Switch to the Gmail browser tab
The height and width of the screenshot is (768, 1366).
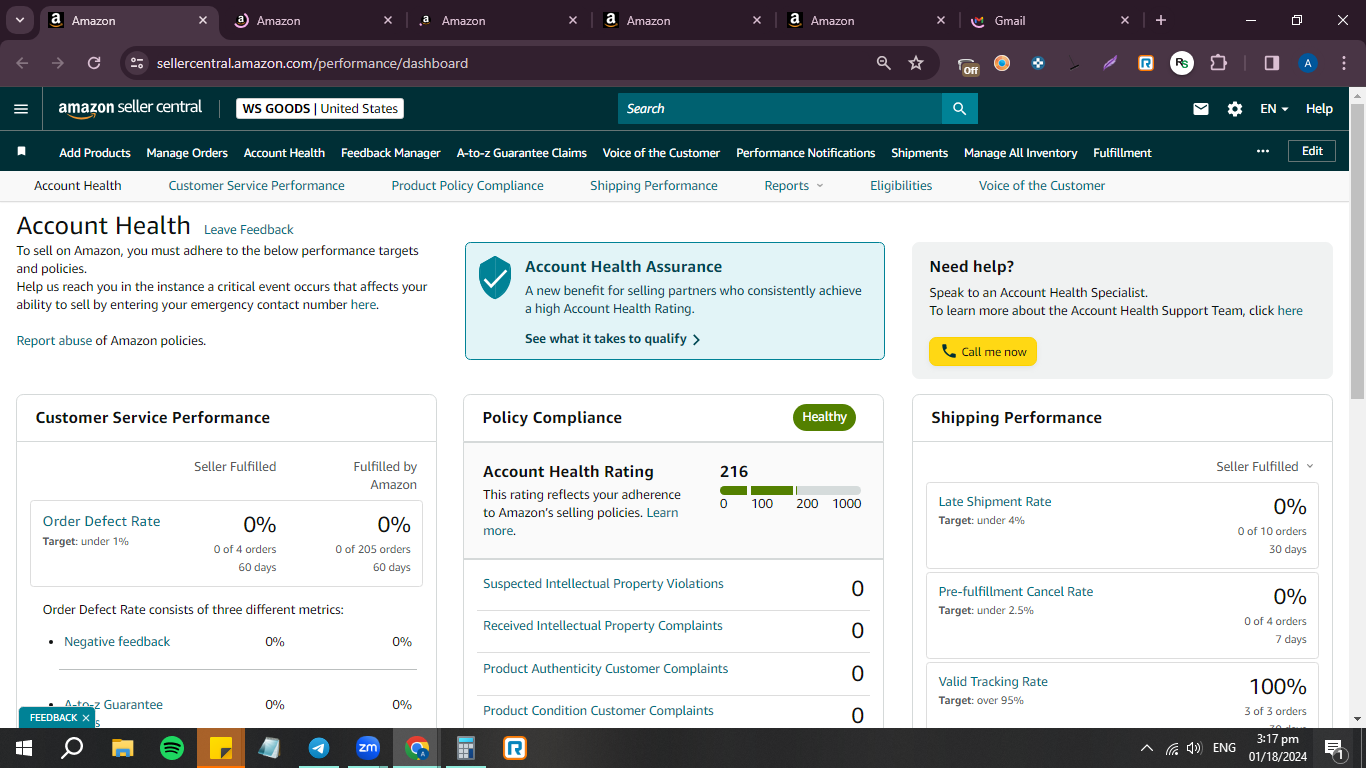(x=1050, y=20)
